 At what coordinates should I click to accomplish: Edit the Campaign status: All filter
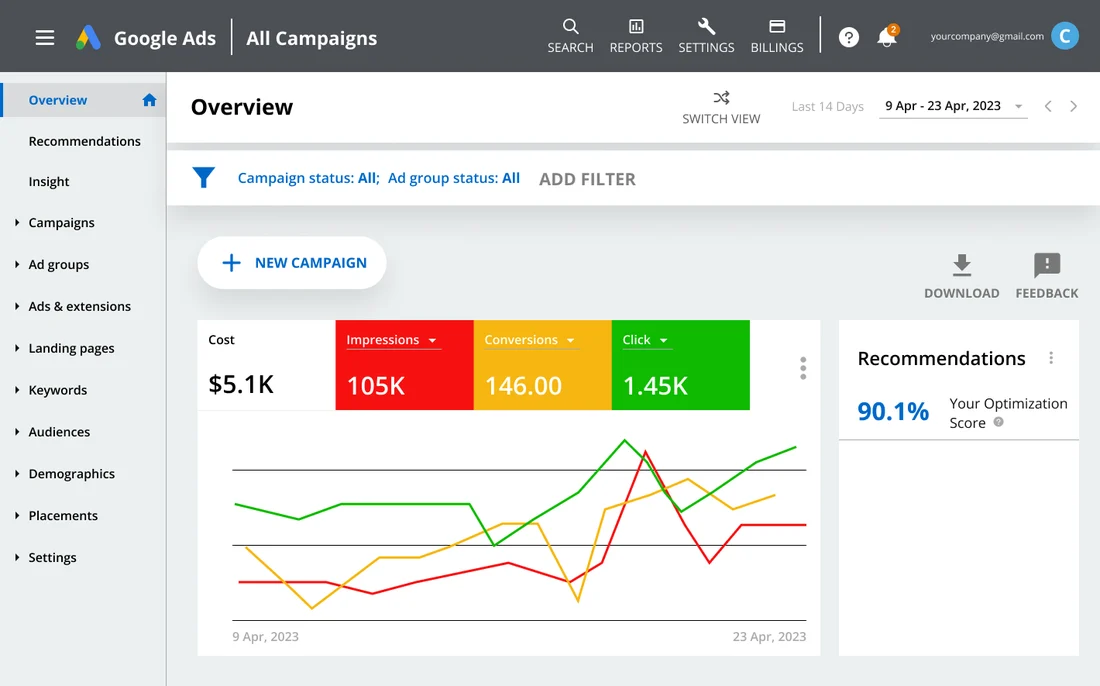308,178
